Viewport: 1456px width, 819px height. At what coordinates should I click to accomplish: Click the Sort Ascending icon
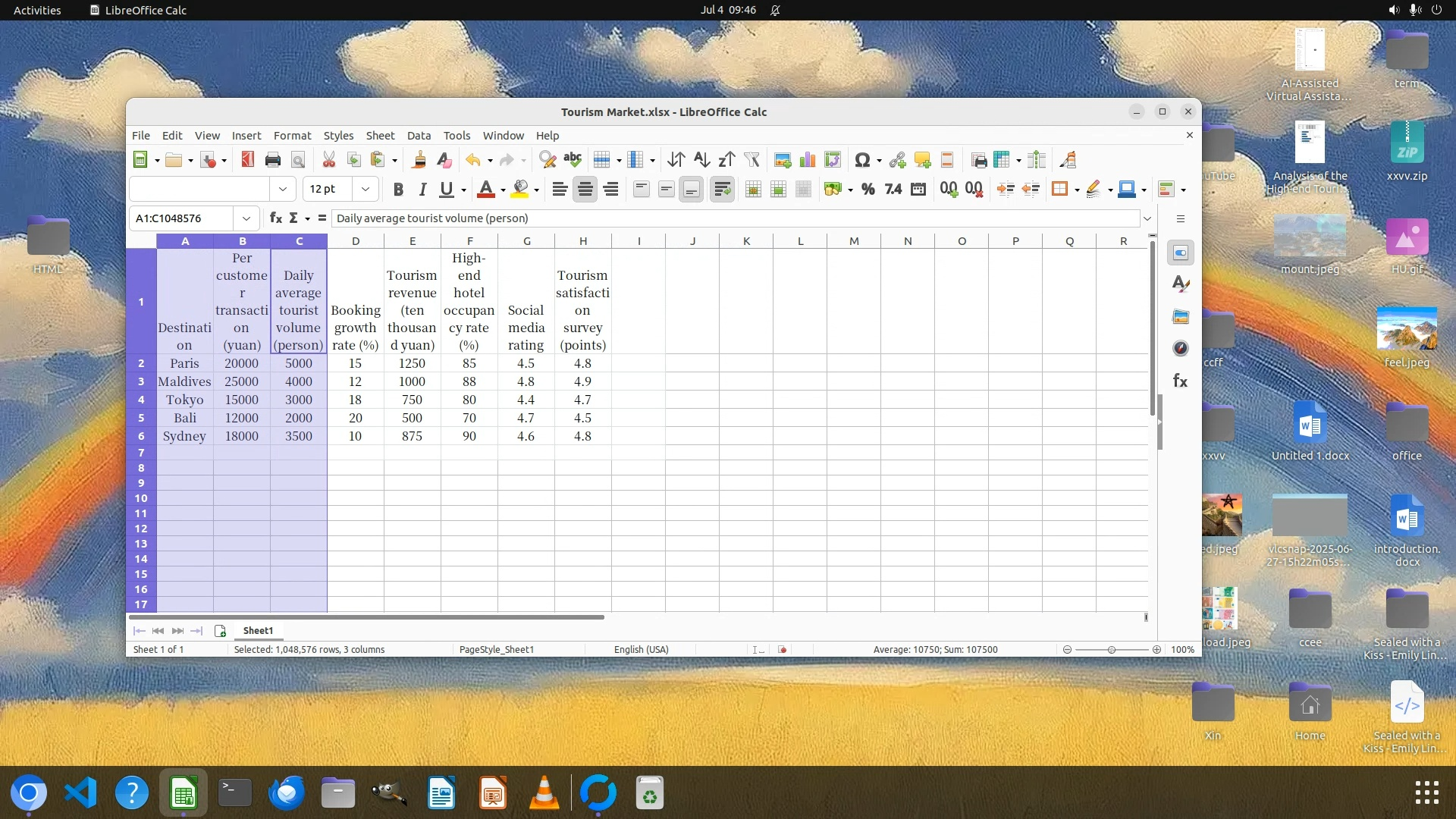tap(701, 160)
